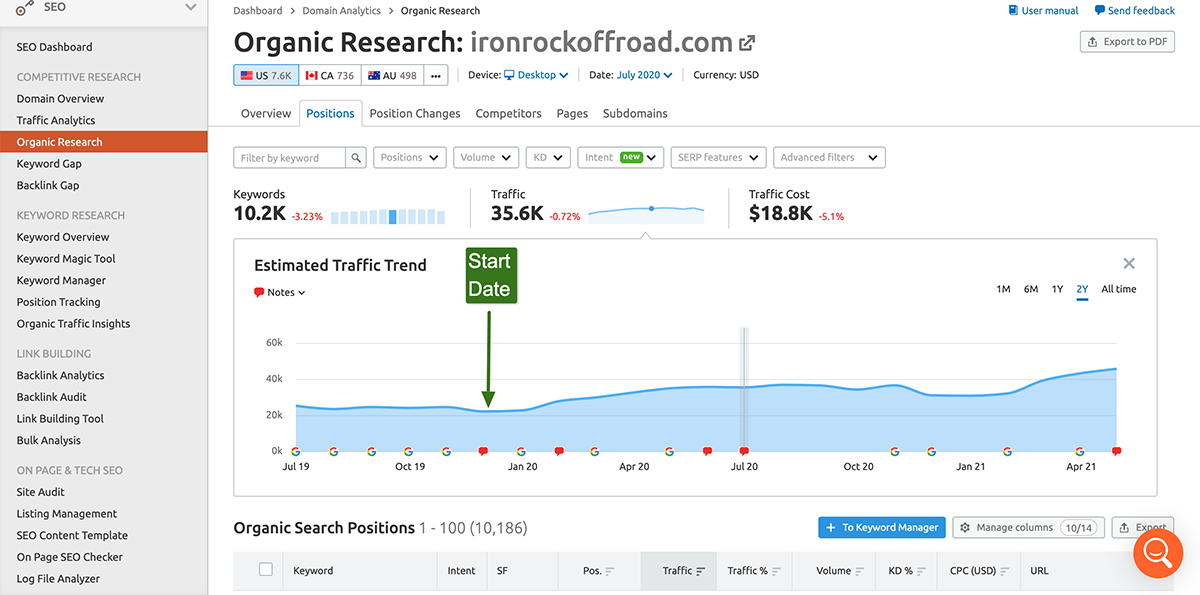This screenshot has height=595, width=1200.
Task: Expand the Positions filter dropdown
Action: [x=410, y=158]
